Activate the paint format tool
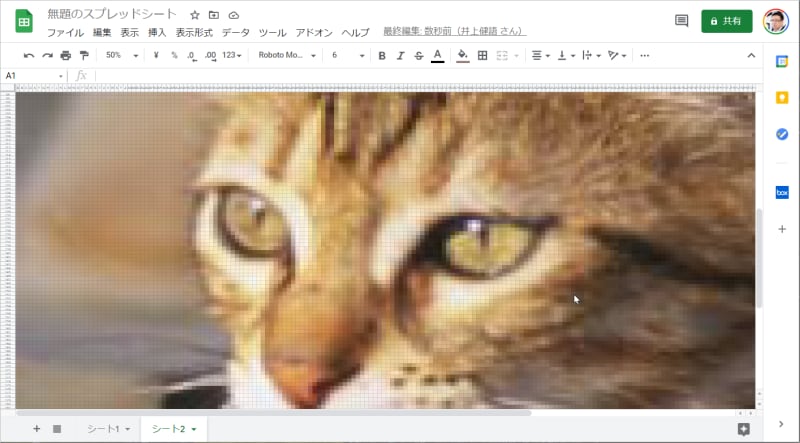800x443 pixels. [x=84, y=55]
